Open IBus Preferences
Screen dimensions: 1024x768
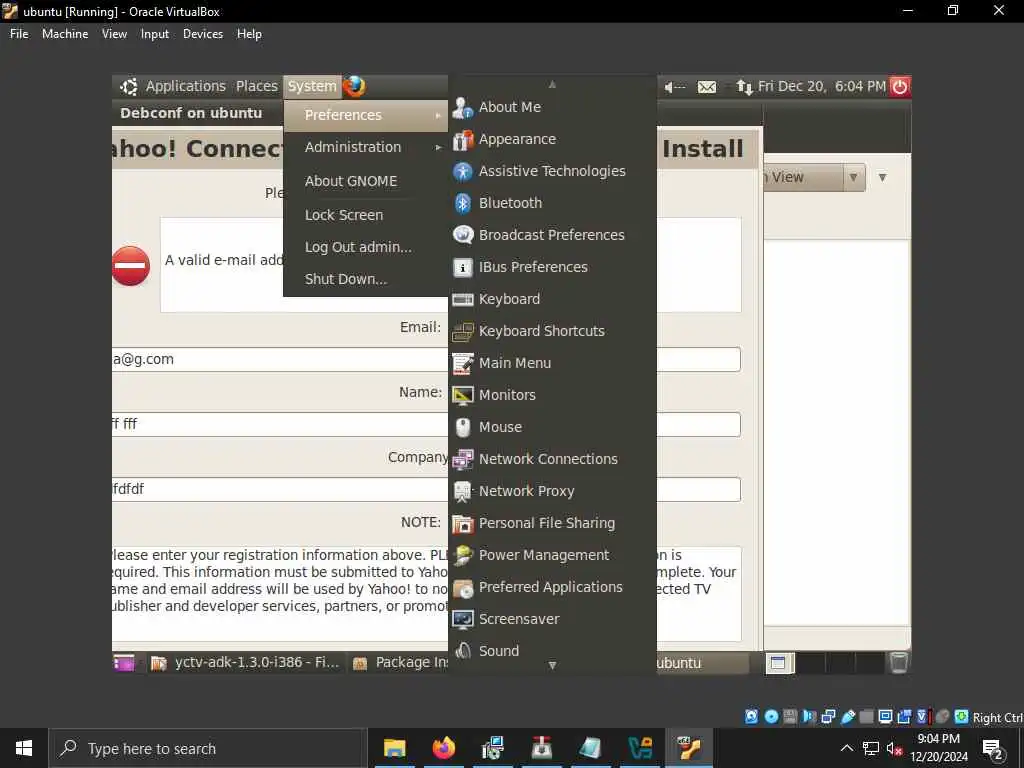(552, 267)
